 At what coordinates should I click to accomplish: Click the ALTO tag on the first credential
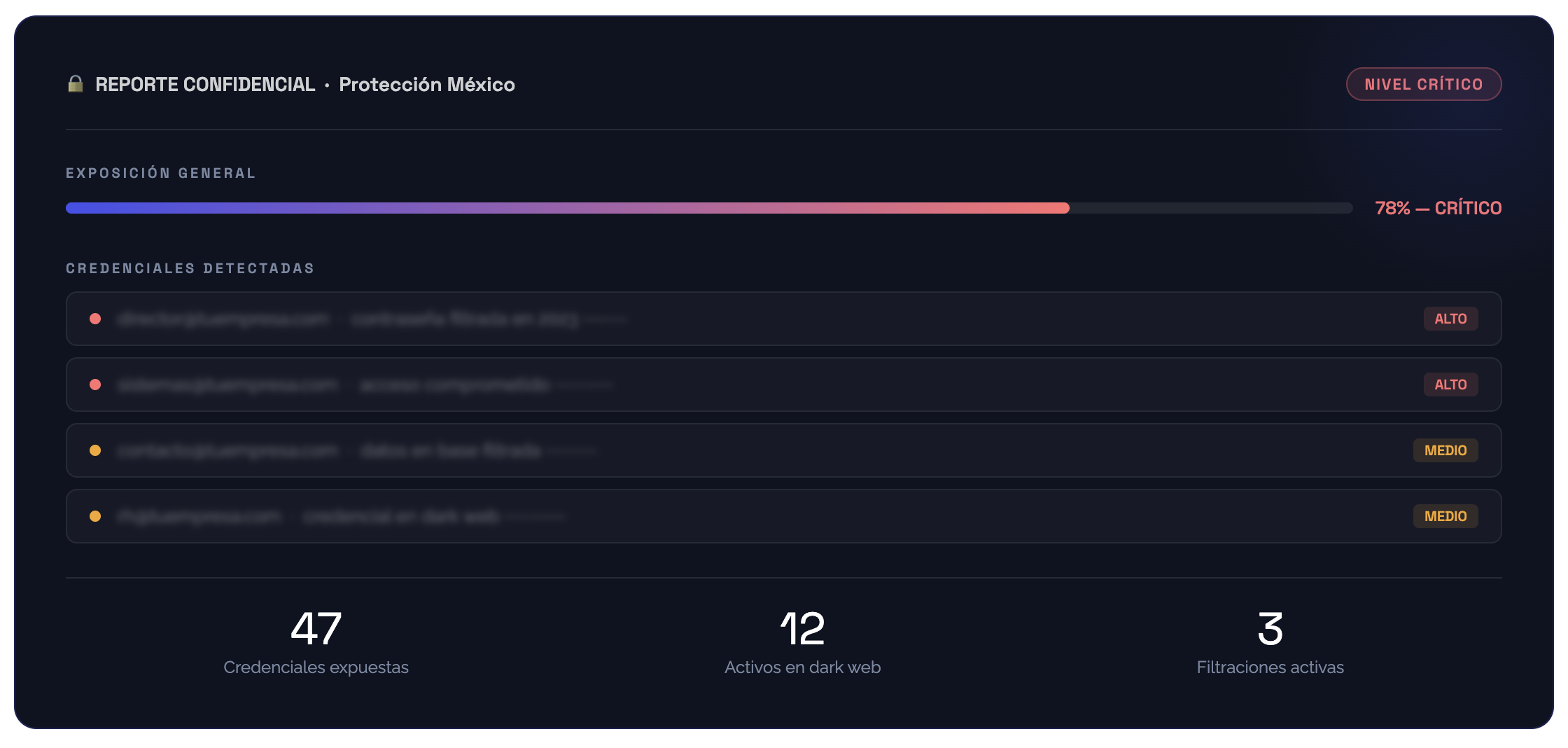tap(1450, 319)
